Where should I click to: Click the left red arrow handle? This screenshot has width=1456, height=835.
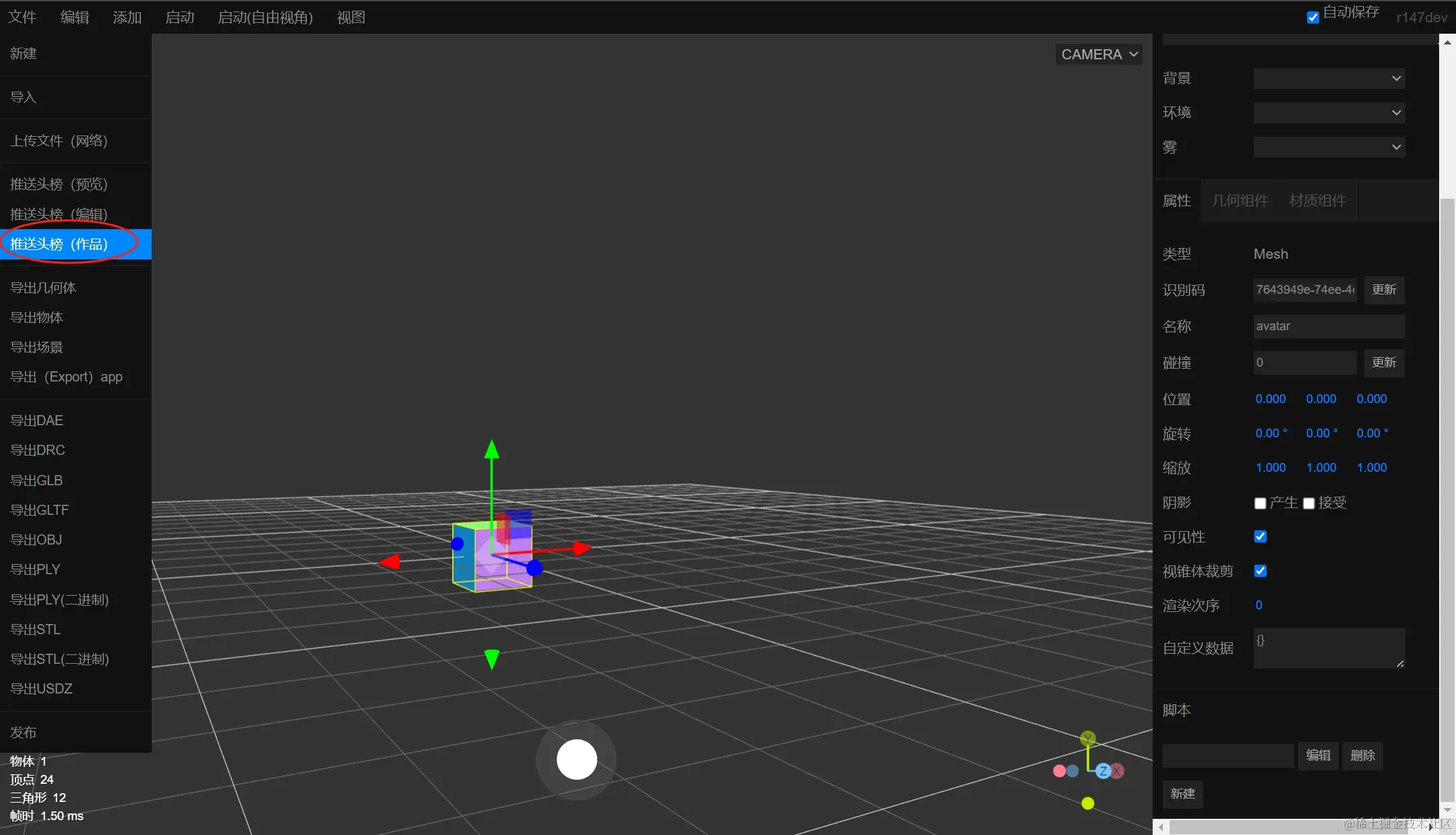390,561
